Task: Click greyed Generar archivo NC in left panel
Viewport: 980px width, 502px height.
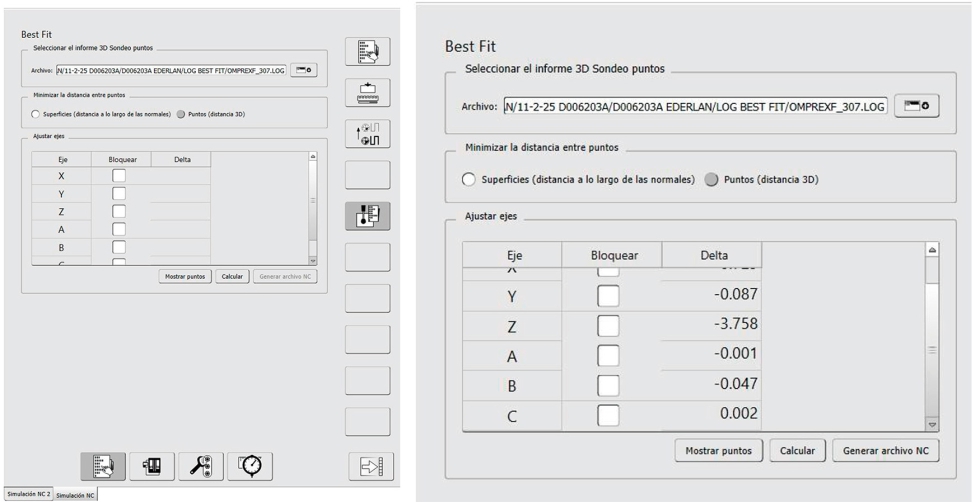Action: coord(285,276)
